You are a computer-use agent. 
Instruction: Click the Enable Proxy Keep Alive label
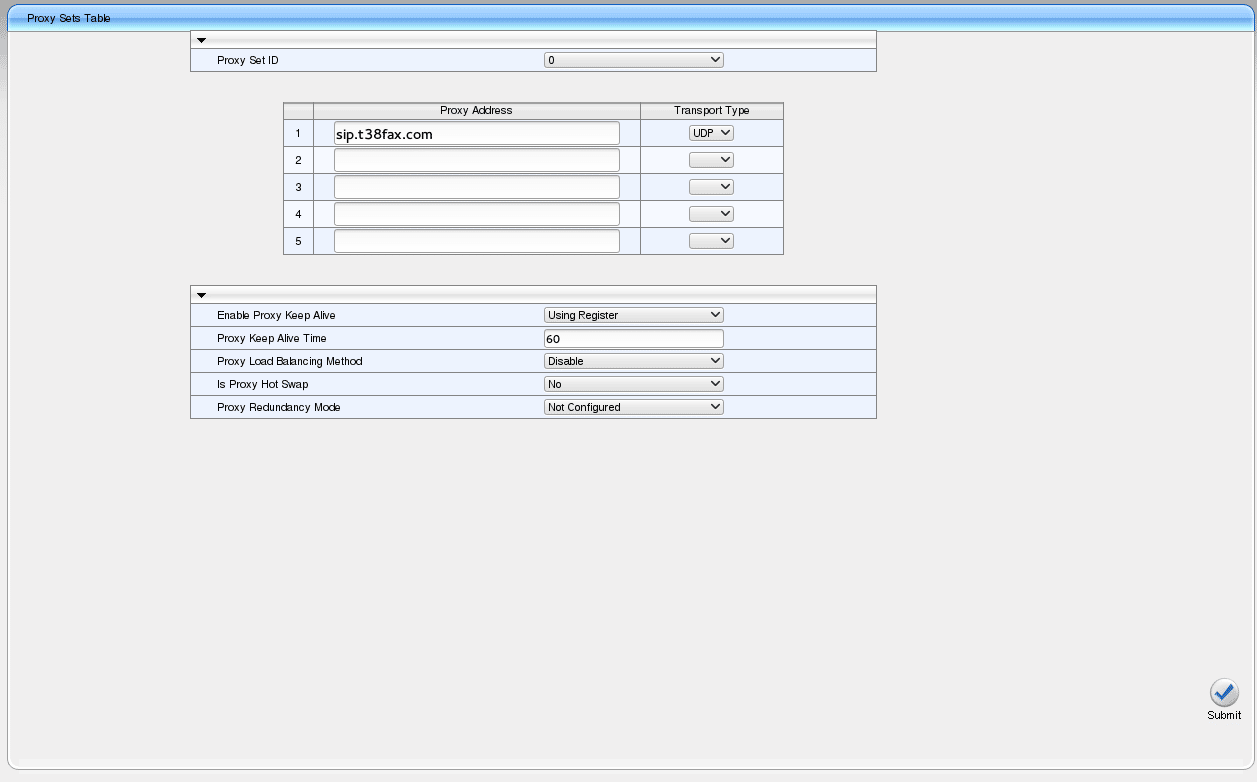[x=276, y=315]
